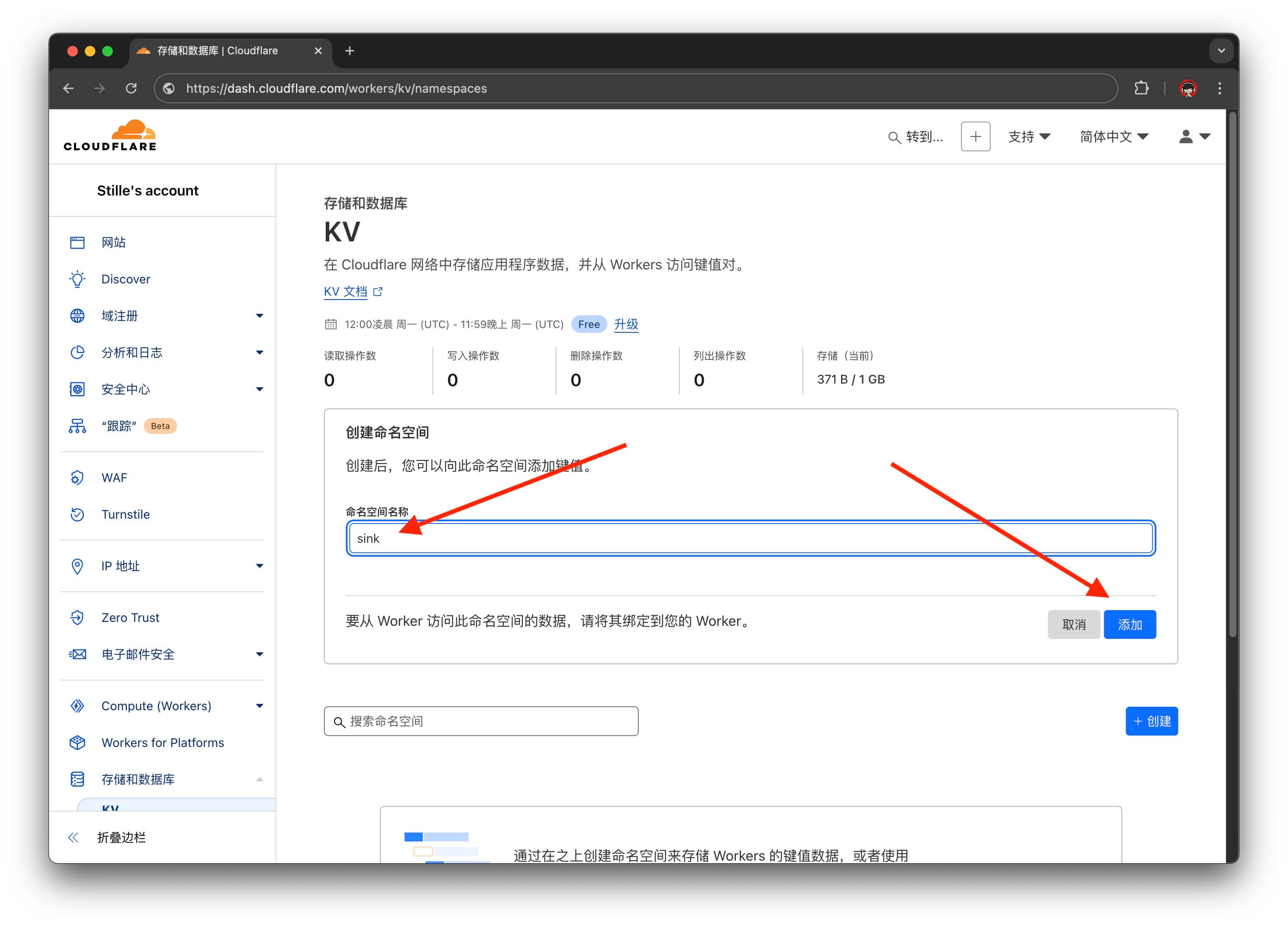Viewport: 1288px width, 928px height.
Task: Click the search magnifier in header
Action: tap(894, 137)
